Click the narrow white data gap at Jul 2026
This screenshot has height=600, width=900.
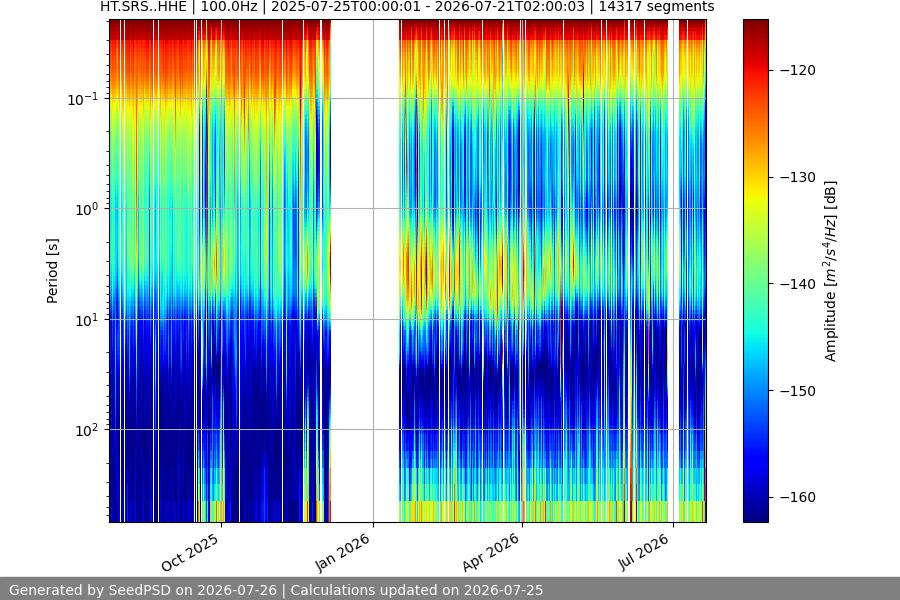pos(673,271)
